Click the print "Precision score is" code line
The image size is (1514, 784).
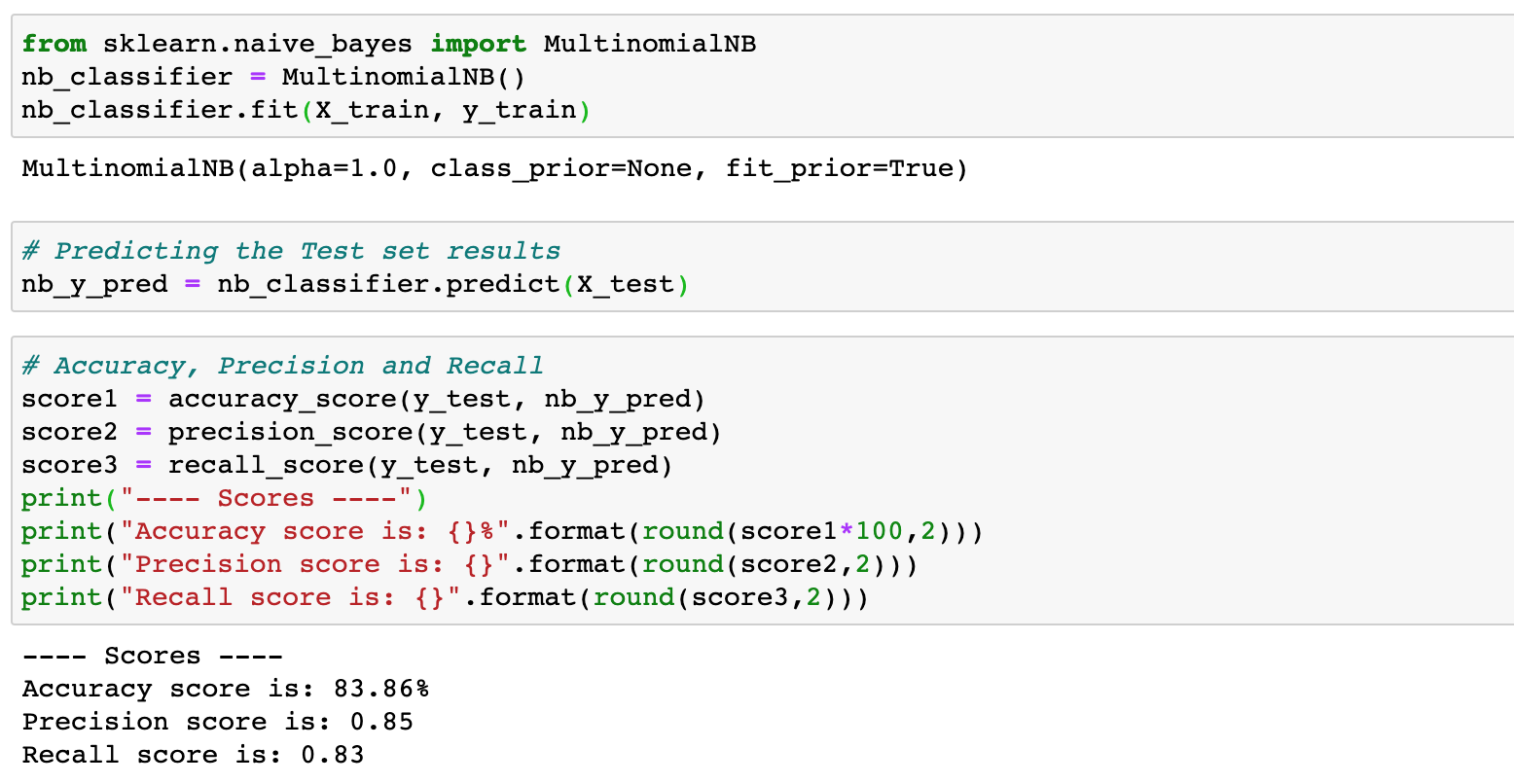click(x=469, y=564)
